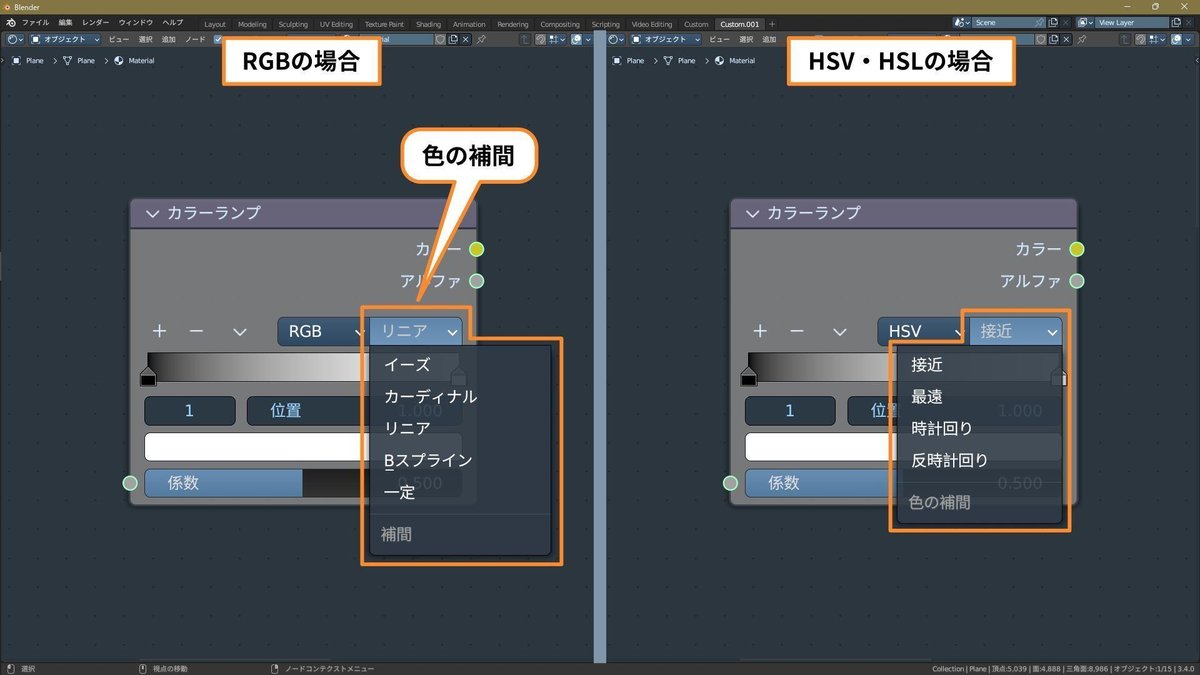Click add view layer icon
This screenshot has width=1200, height=675.
tap(1176, 23)
